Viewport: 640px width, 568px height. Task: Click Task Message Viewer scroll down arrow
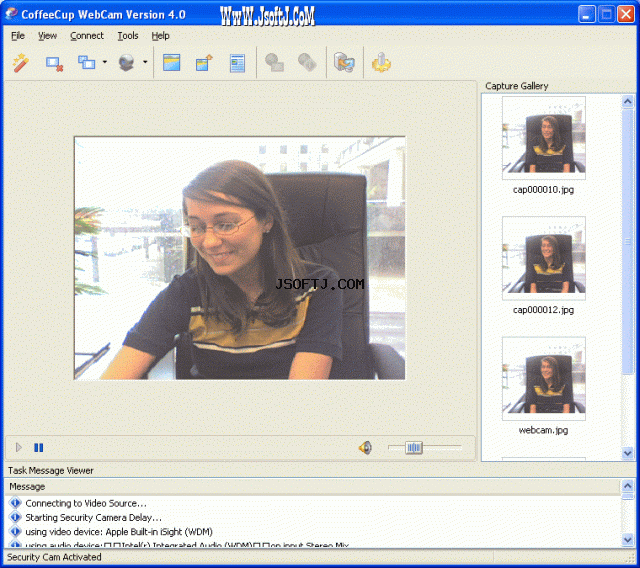click(x=628, y=540)
